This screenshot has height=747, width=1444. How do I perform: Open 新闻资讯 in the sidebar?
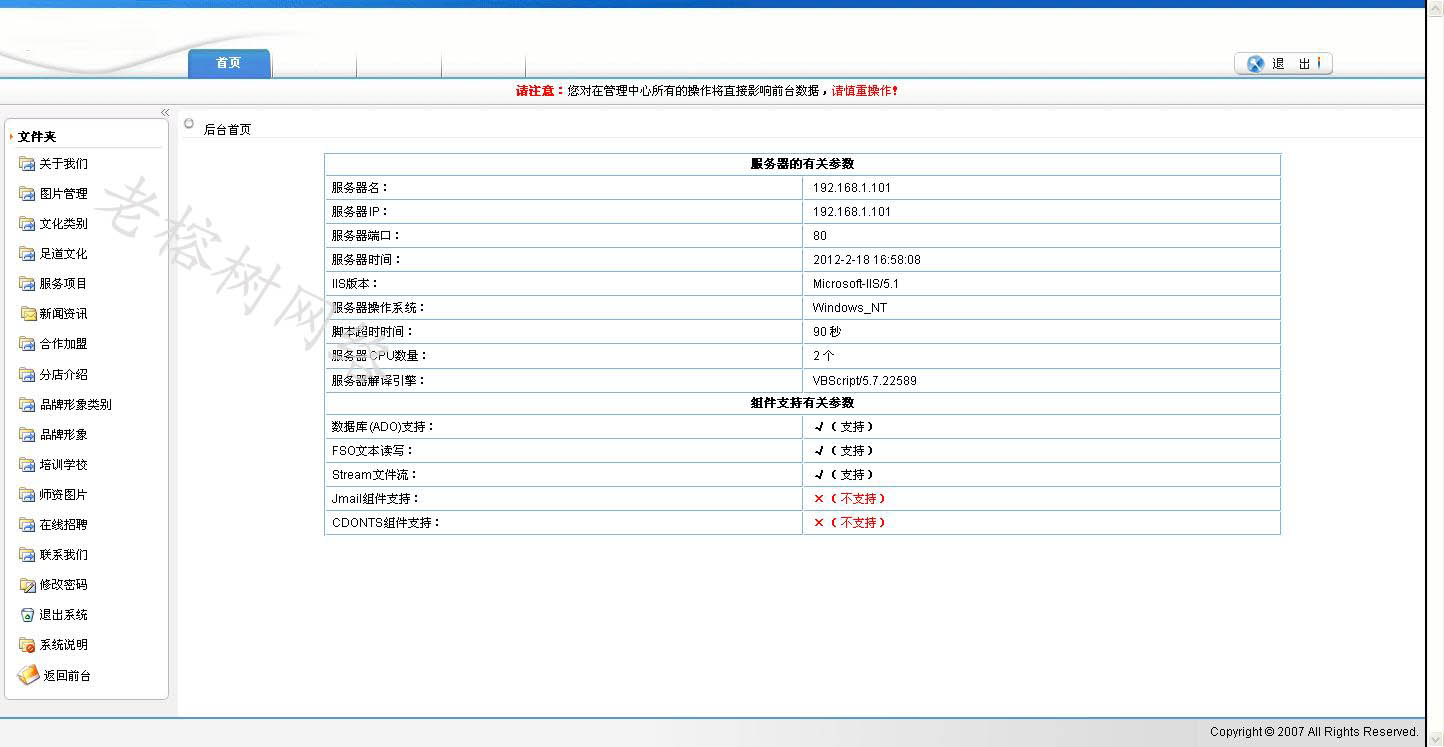click(64, 314)
